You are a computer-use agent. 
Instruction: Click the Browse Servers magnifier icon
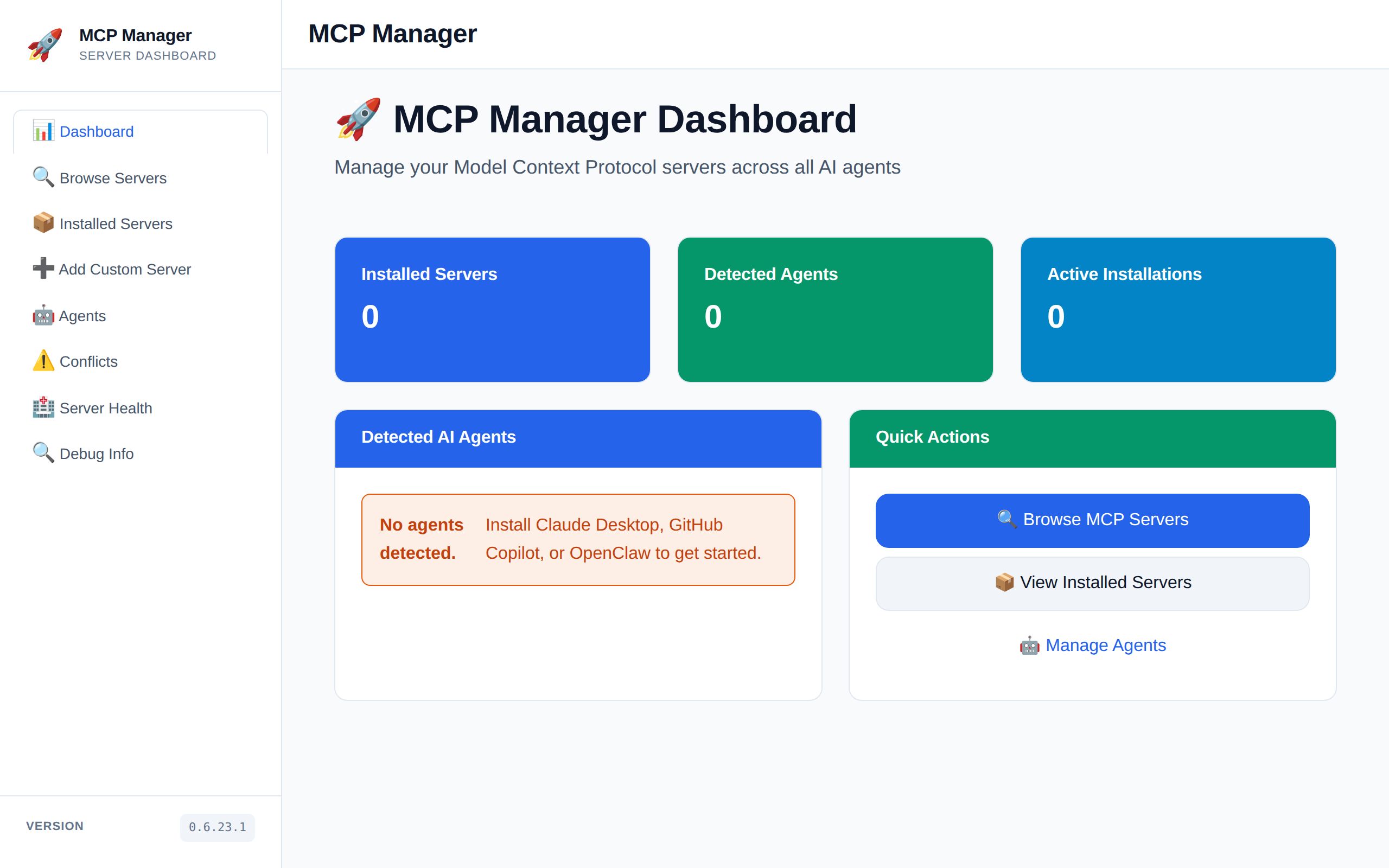(x=43, y=177)
